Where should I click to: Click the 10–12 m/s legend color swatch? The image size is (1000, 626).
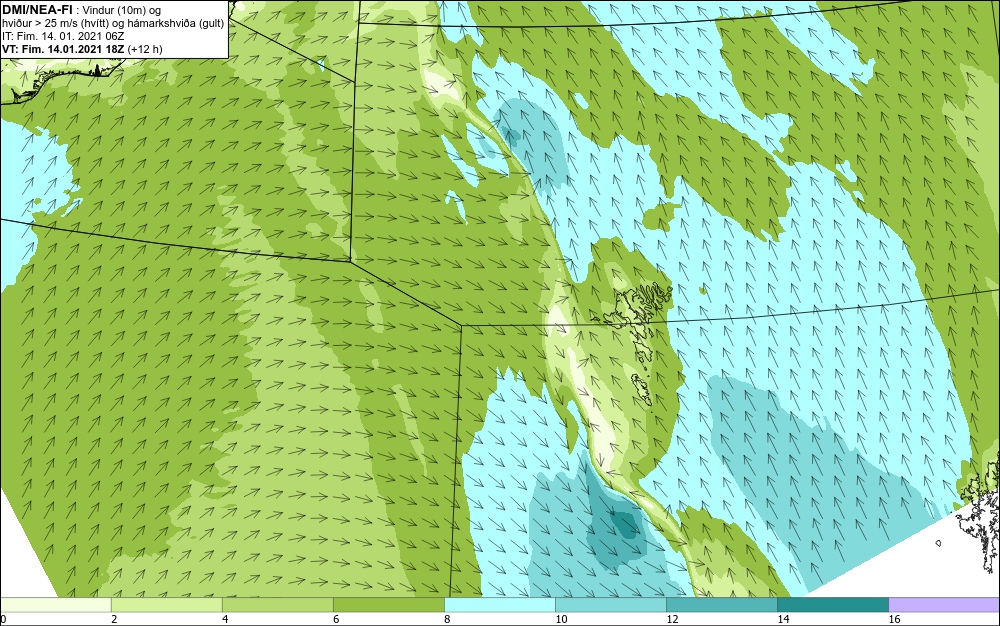pos(610,605)
